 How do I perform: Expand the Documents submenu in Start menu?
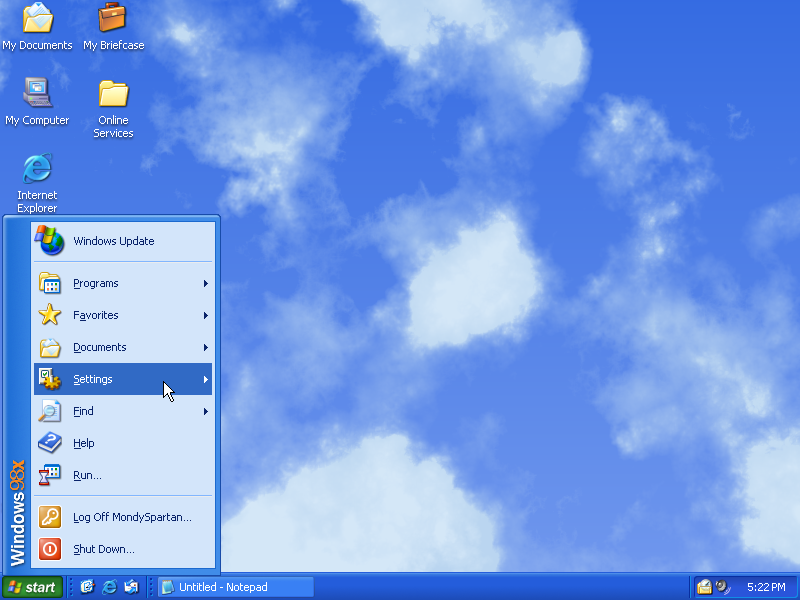pos(122,347)
